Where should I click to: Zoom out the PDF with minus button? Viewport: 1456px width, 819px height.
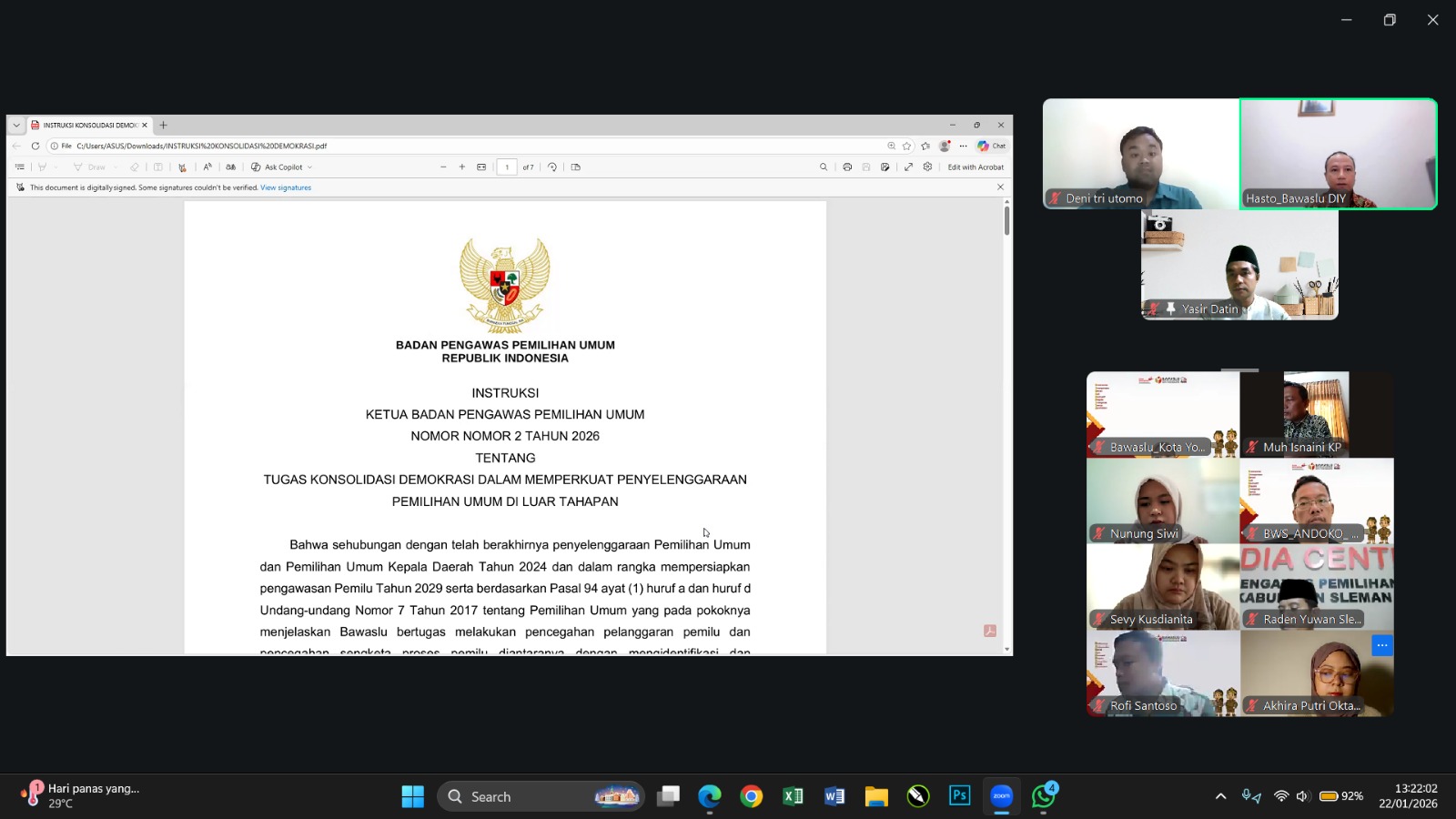pos(443,167)
